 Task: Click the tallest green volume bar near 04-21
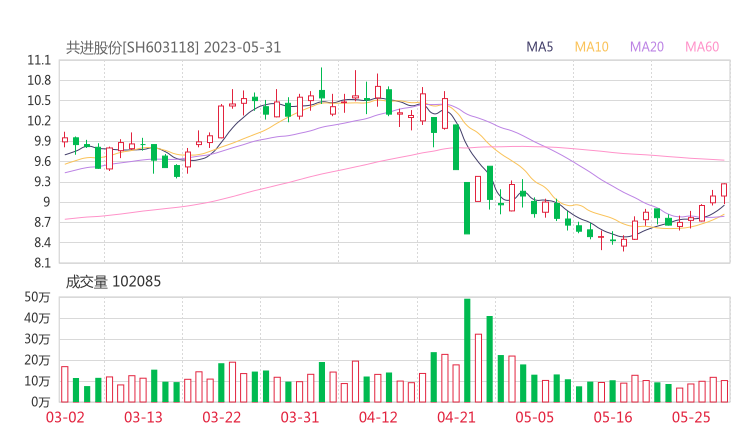click(467, 350)
